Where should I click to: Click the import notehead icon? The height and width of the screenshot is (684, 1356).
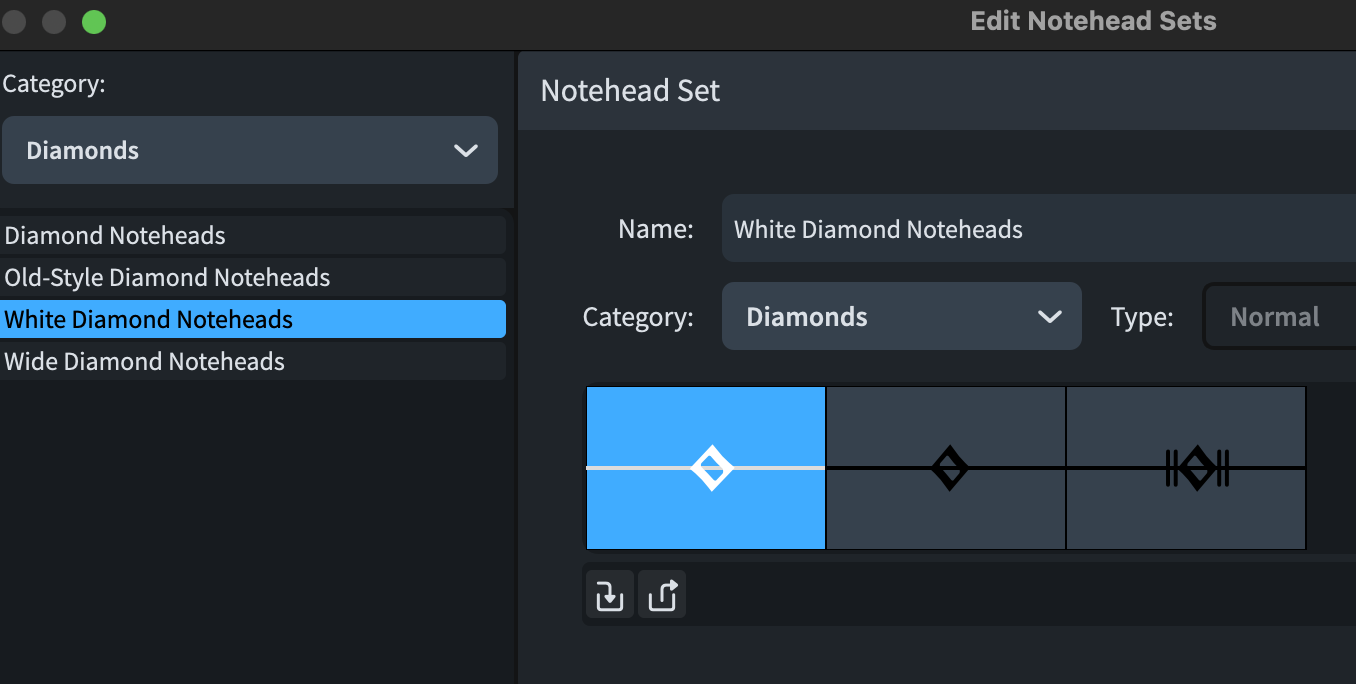click(609, 596)
